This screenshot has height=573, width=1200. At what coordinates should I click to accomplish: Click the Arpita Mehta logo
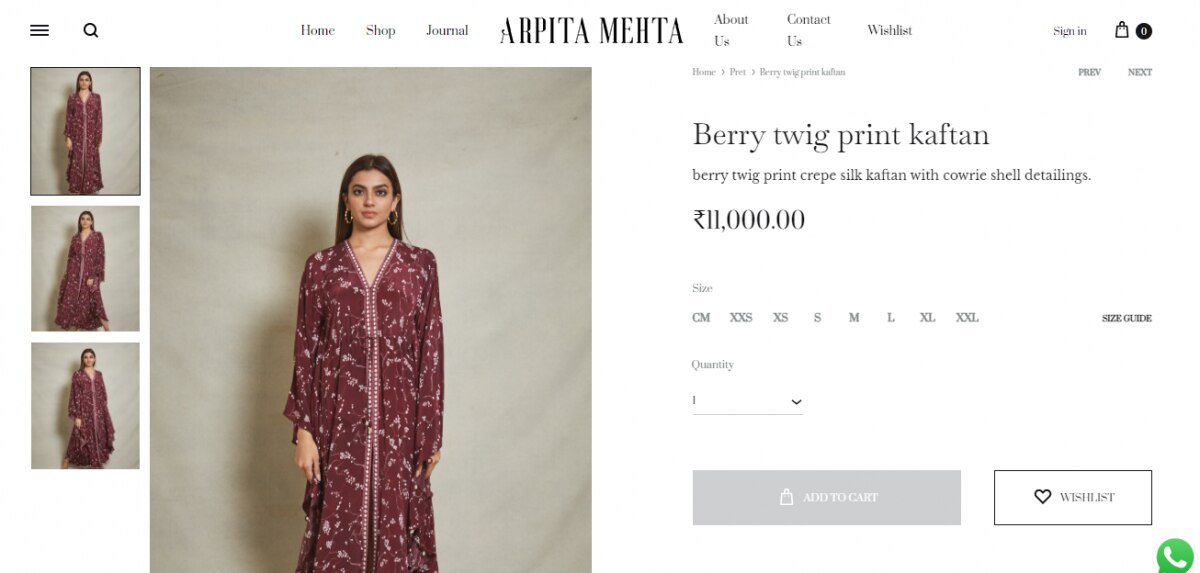pos(592,31)
